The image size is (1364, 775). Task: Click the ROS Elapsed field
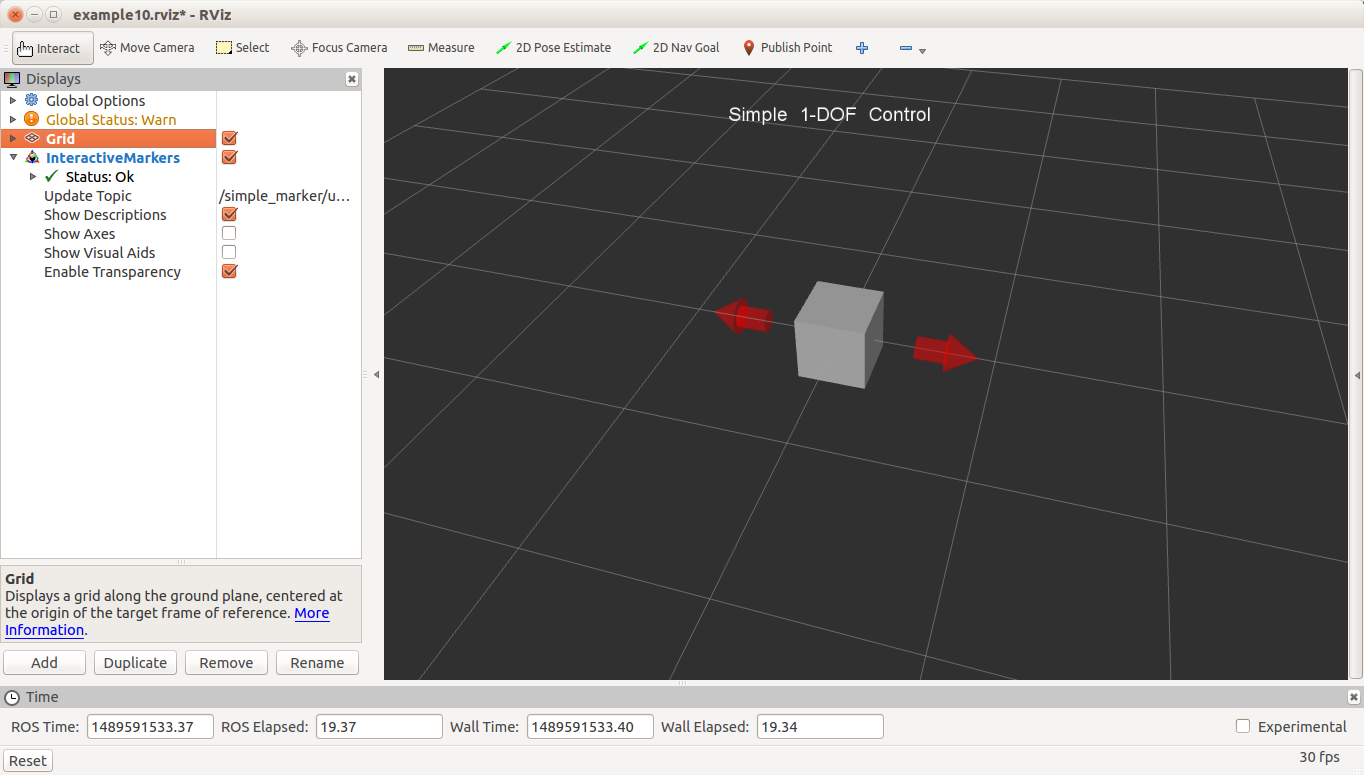coord(379,726)
